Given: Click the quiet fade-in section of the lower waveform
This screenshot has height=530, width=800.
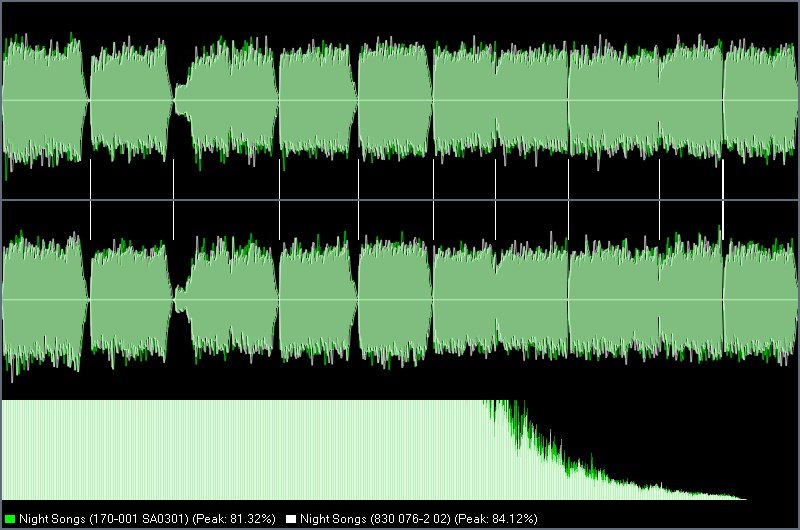Looking at the screenshot, I should coord(182,300).
